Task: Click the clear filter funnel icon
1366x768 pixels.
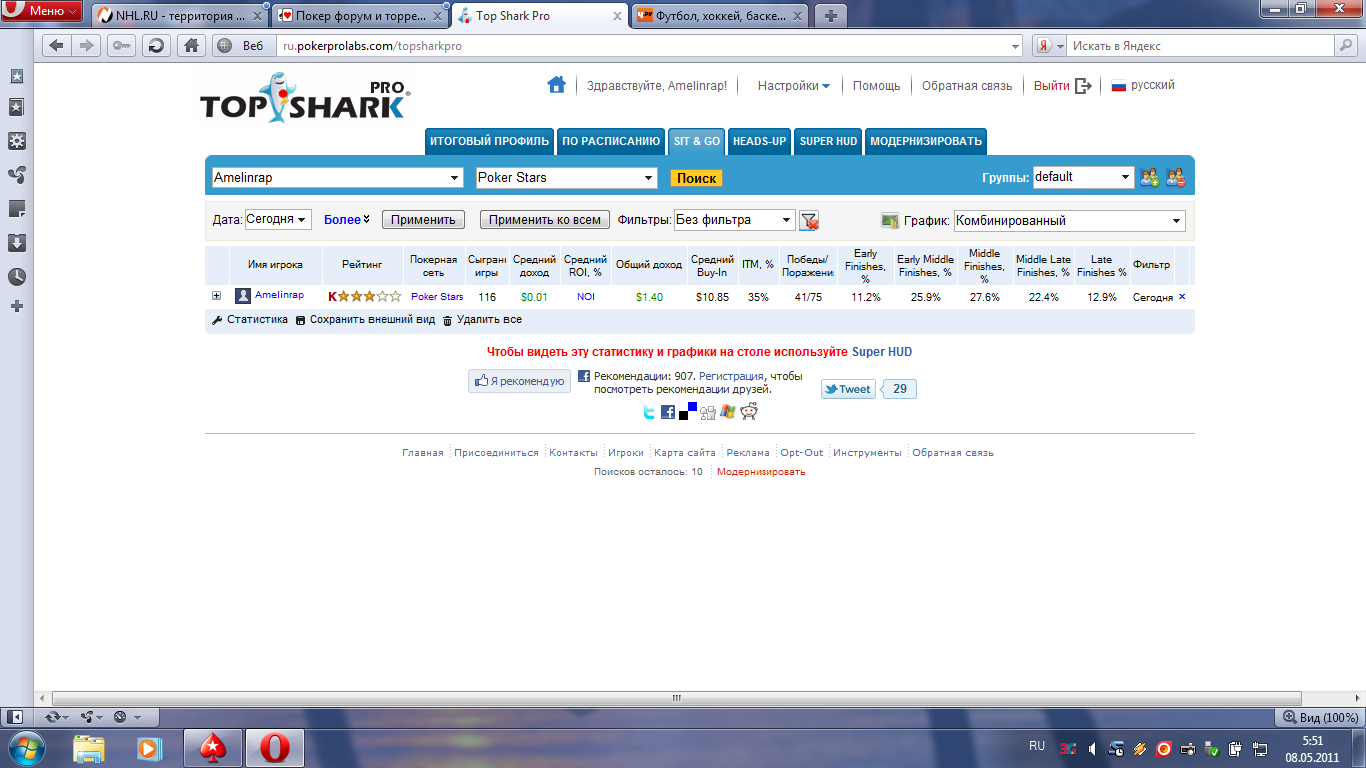Action: click(809, 220)
